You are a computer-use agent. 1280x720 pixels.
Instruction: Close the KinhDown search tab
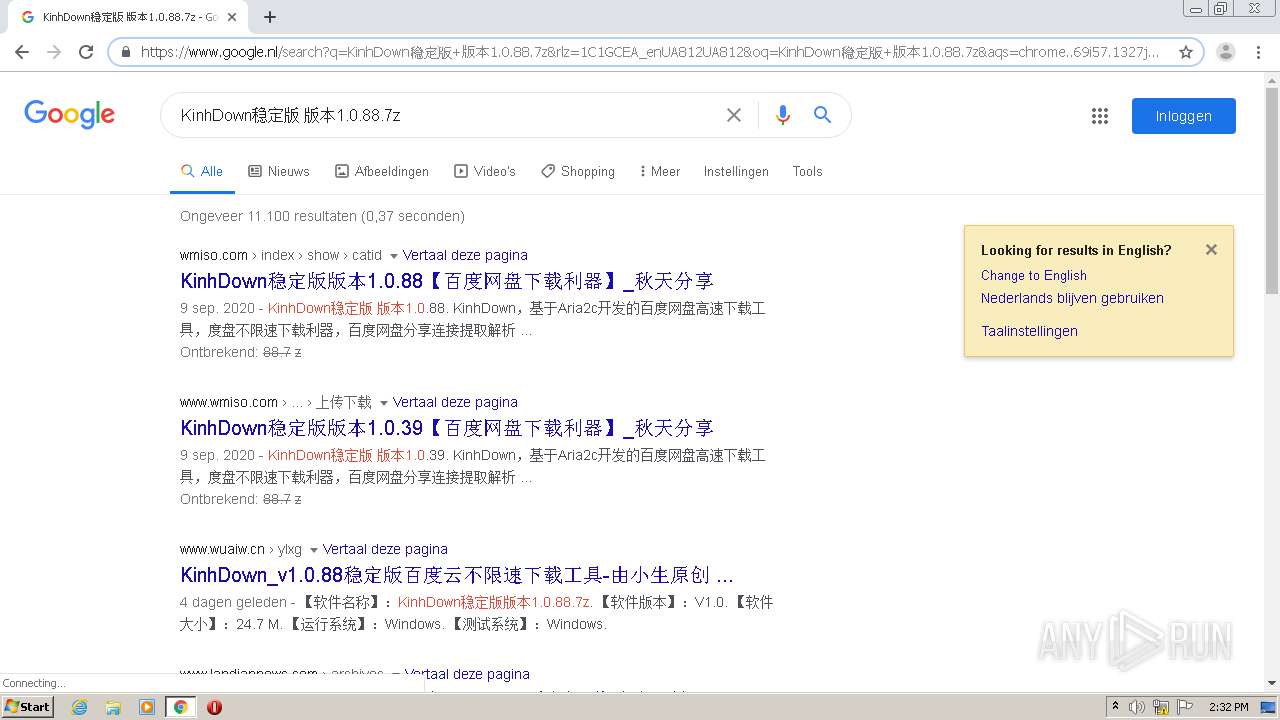click(x=233, y=17)
